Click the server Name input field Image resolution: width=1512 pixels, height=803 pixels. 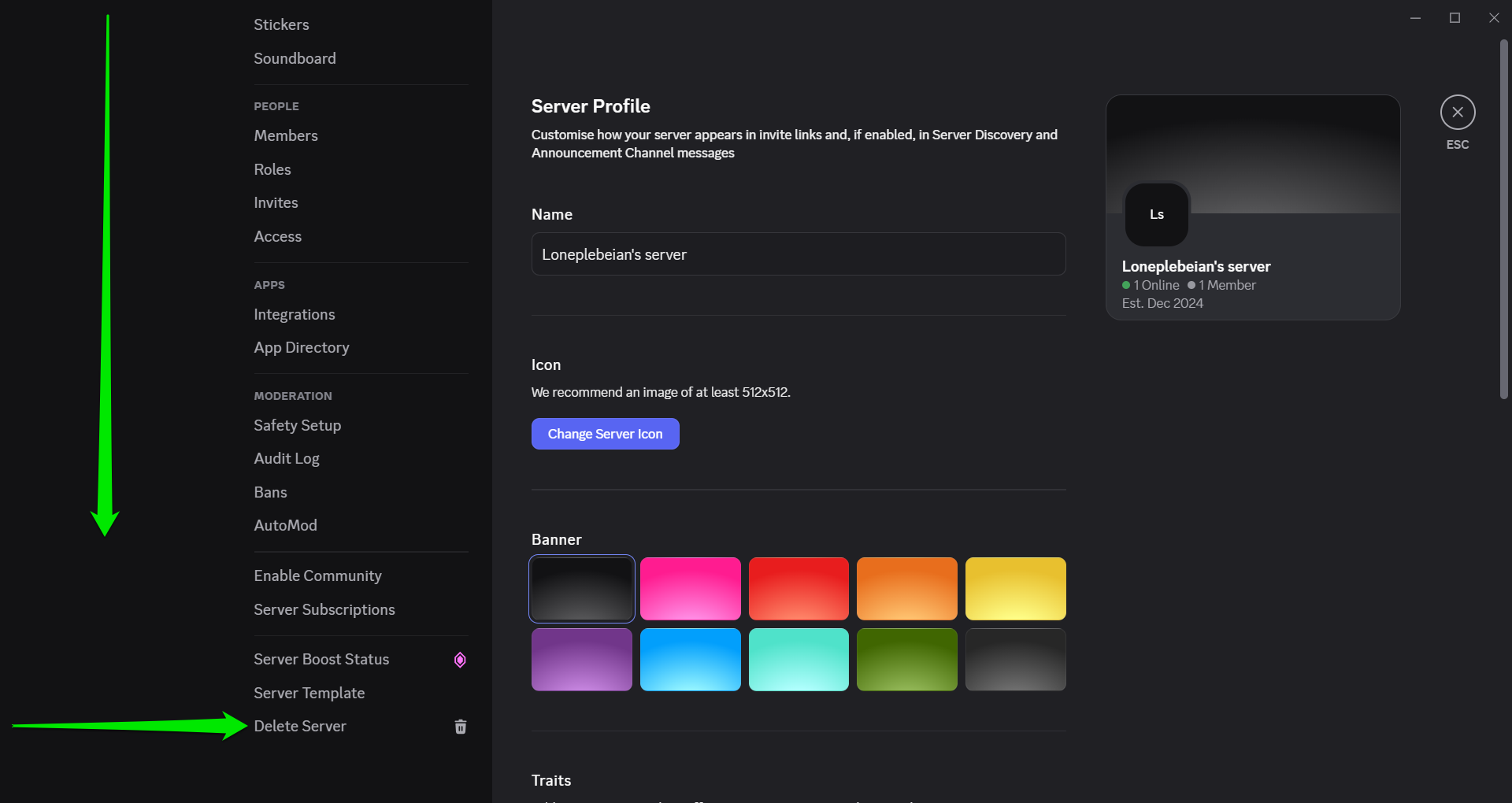(x=798, y=254)
